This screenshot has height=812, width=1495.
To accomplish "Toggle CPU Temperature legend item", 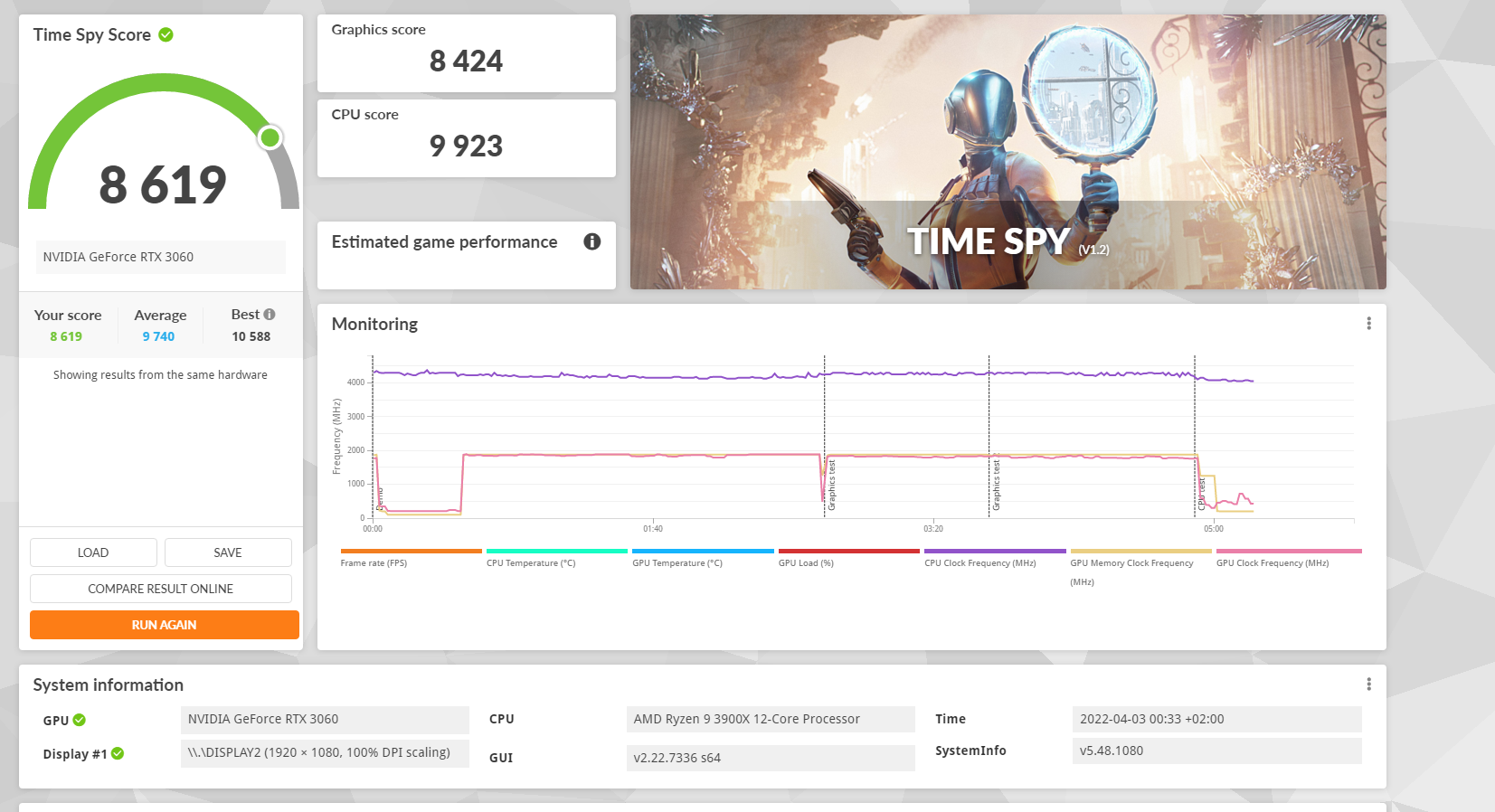I will click(531, 562).
